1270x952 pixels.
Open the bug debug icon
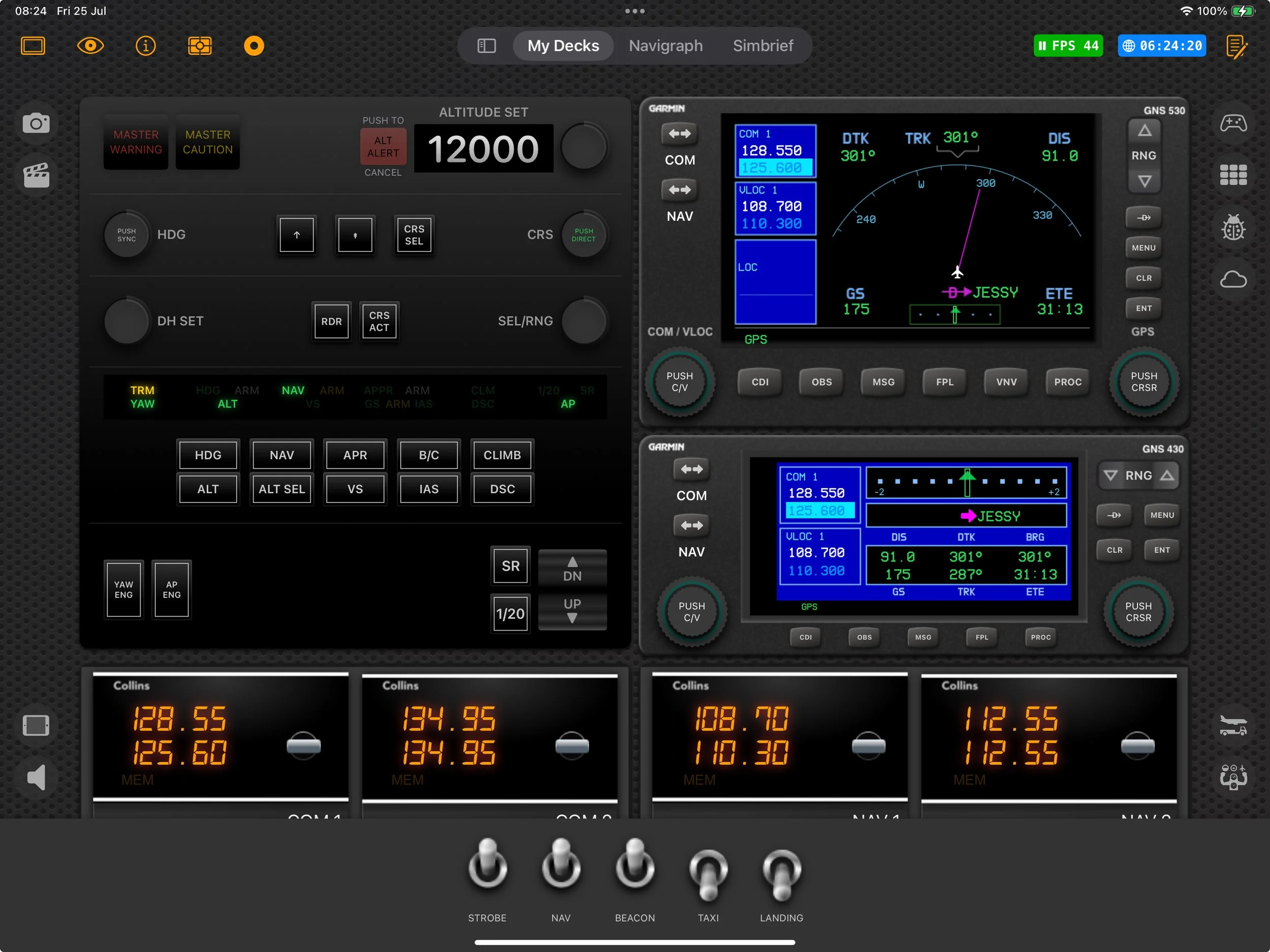1233,228
